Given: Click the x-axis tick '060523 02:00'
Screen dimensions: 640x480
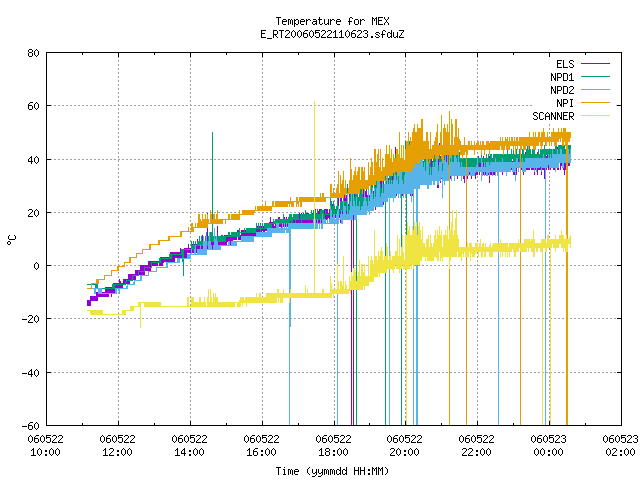Looking at the screenshot, I should 620,446.
